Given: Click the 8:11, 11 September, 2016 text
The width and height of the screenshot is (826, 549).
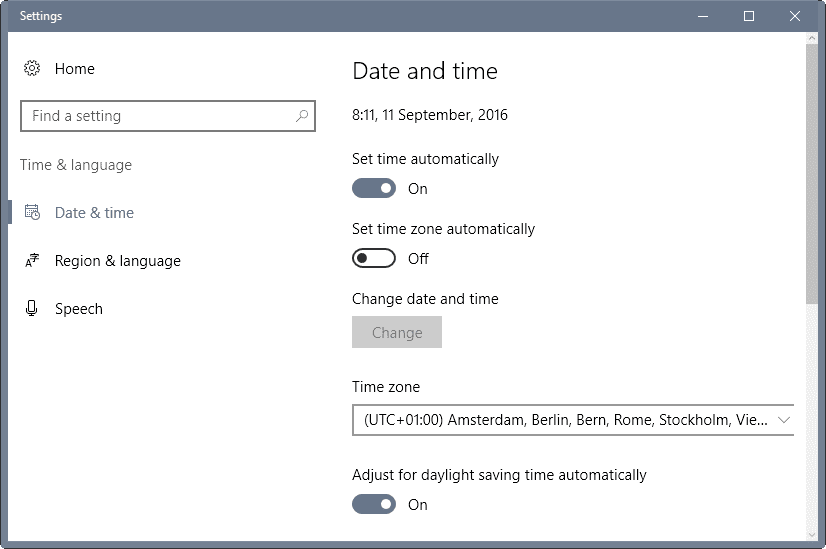Looking at the screenshot, I should tap(429, 115).
